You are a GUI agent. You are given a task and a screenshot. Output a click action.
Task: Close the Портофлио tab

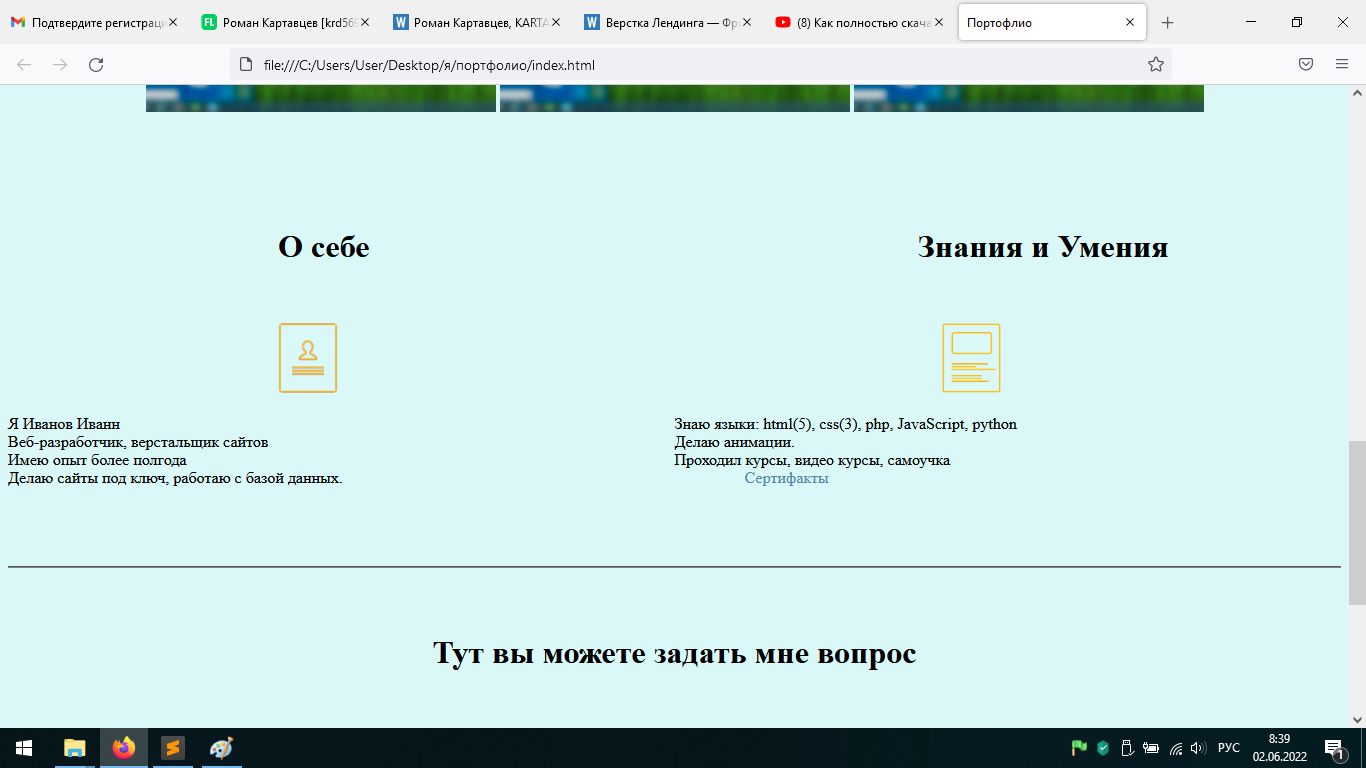[x=1130, y=22]
